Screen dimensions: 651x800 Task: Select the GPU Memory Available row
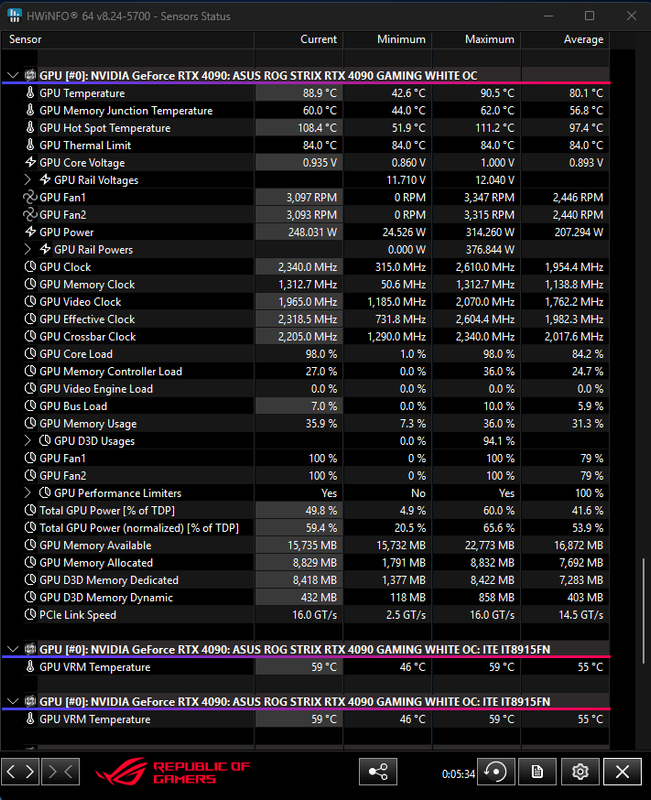click(305, 545)
